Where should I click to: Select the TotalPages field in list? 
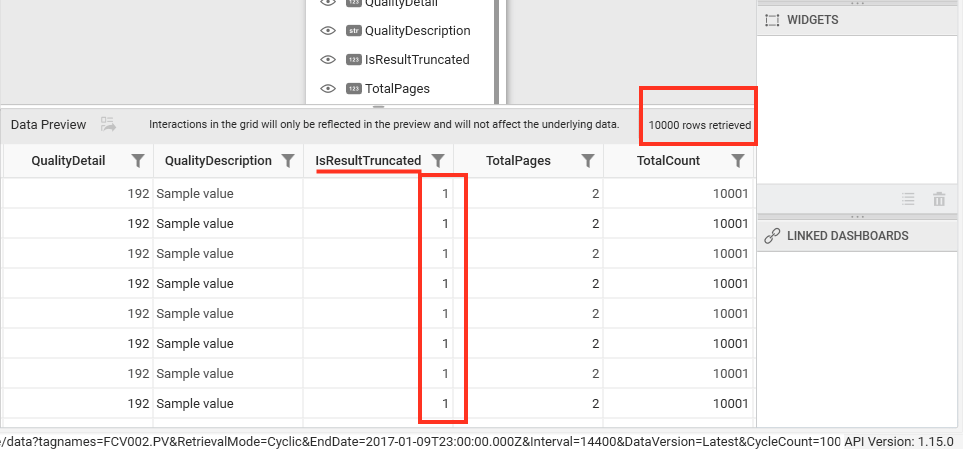click(x=397, y=88)
